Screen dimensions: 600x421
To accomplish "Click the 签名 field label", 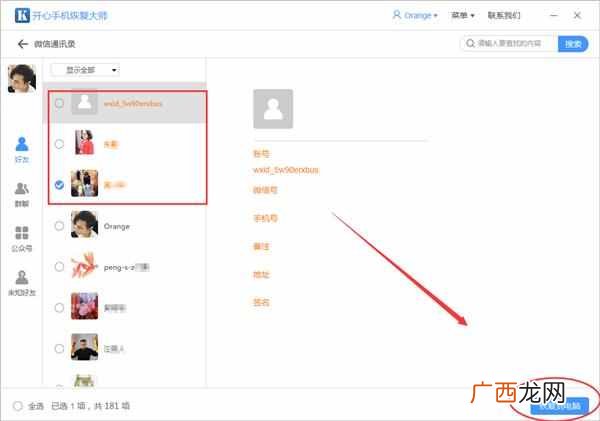I will pos(261,302).
